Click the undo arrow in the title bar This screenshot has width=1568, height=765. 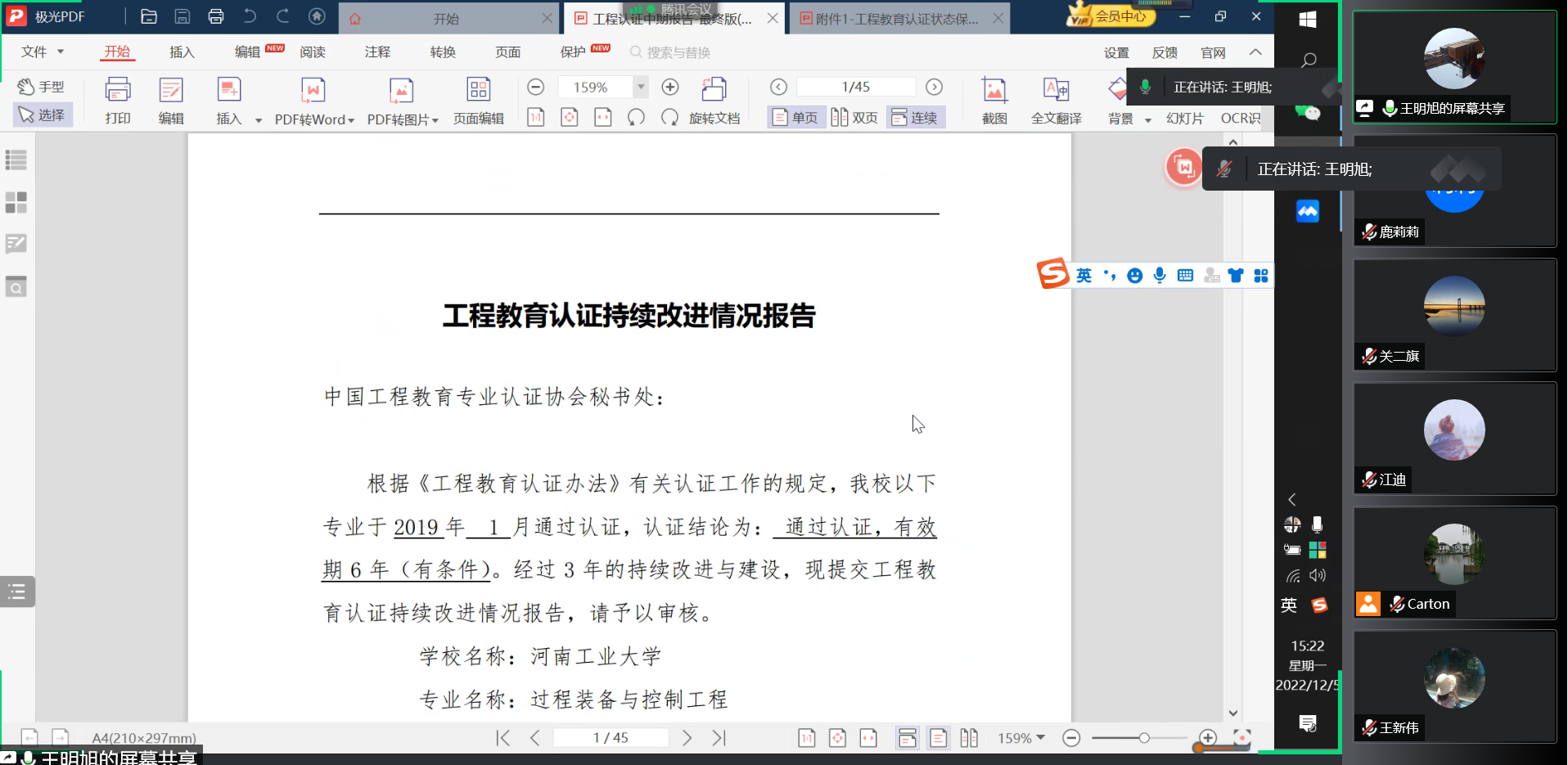pyautogui.click(x=250, y=16)
